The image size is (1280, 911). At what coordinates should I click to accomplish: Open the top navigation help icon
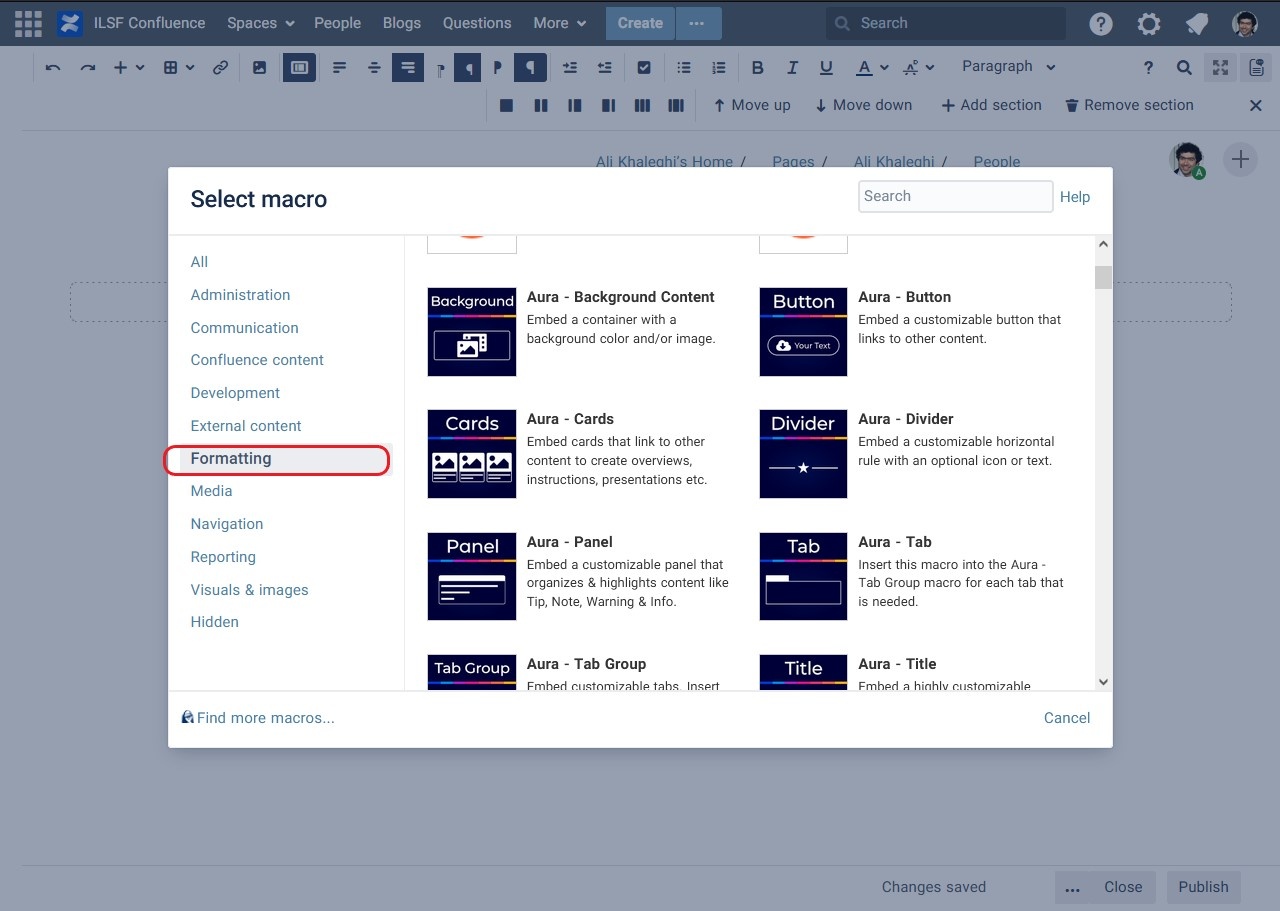point(1101,24)
